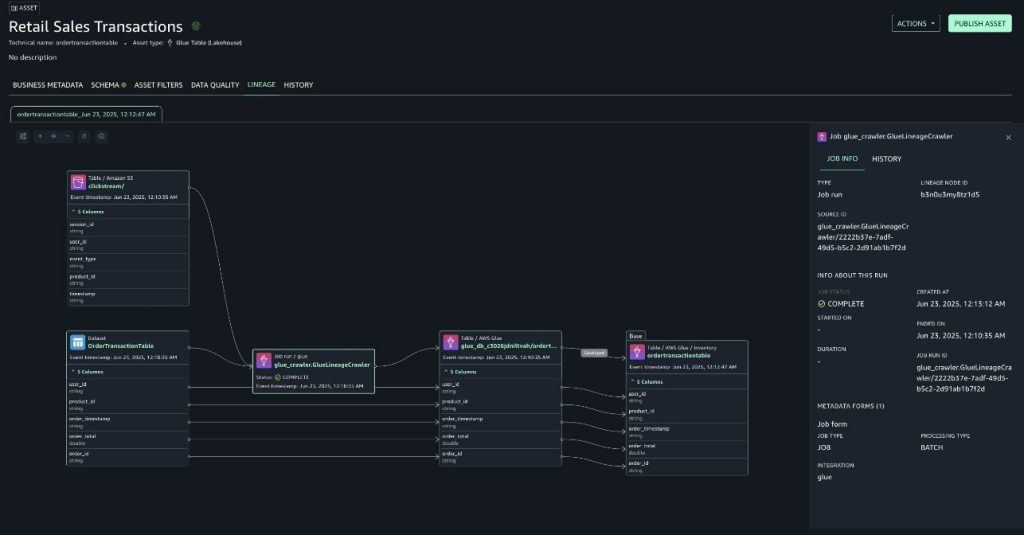Click the Cataloged edge label

(594, 353)
